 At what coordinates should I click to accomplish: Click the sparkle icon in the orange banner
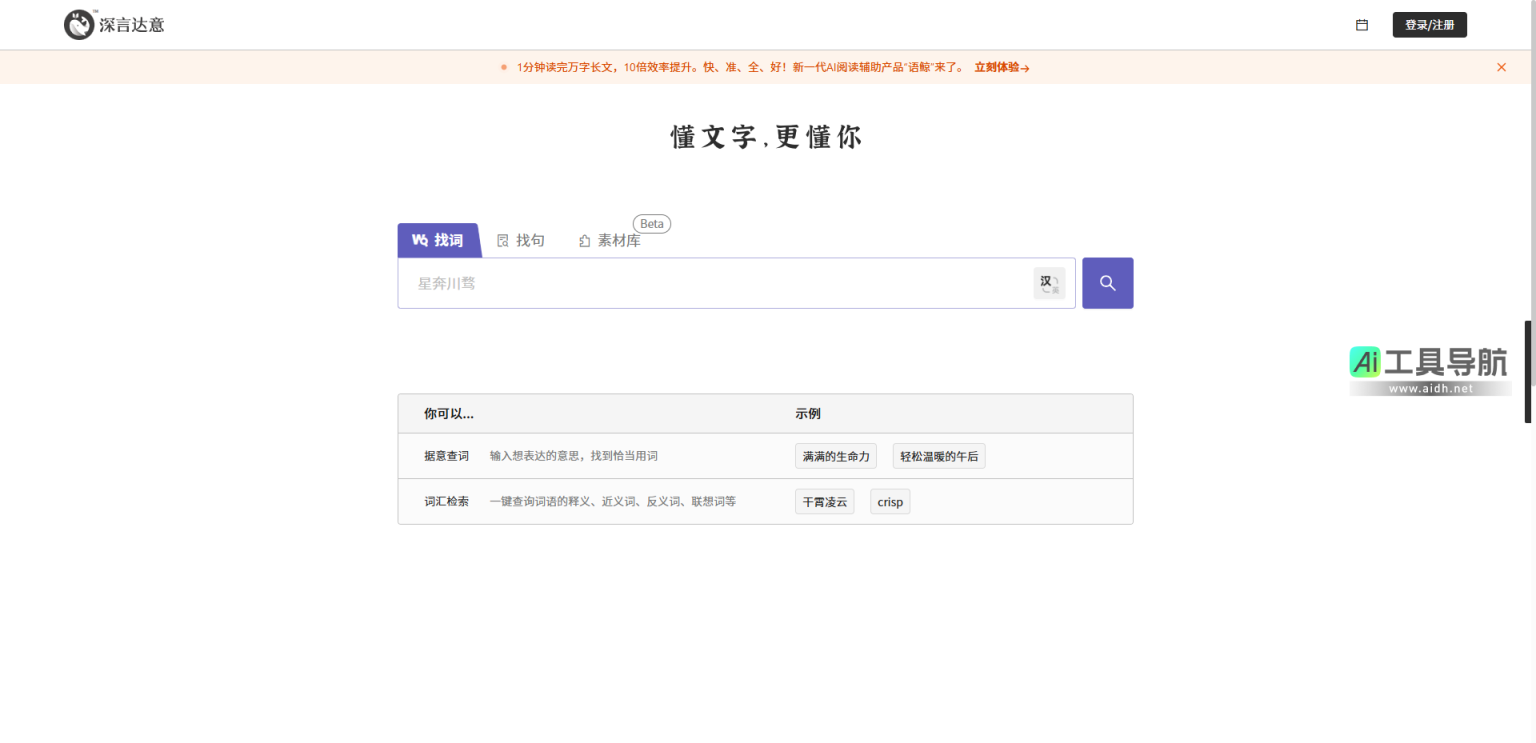tap(502, 67)
